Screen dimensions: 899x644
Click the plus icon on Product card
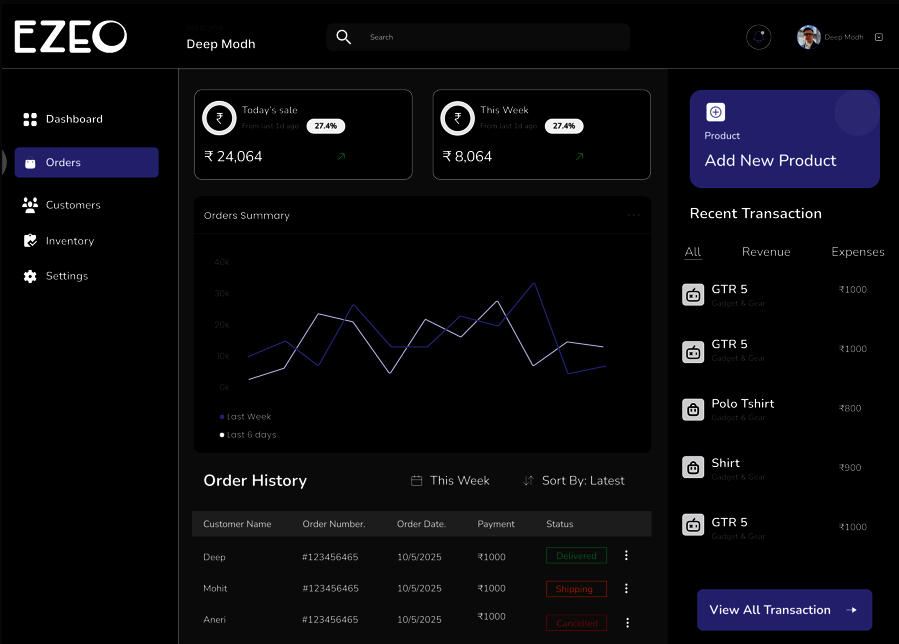point(716,112)
